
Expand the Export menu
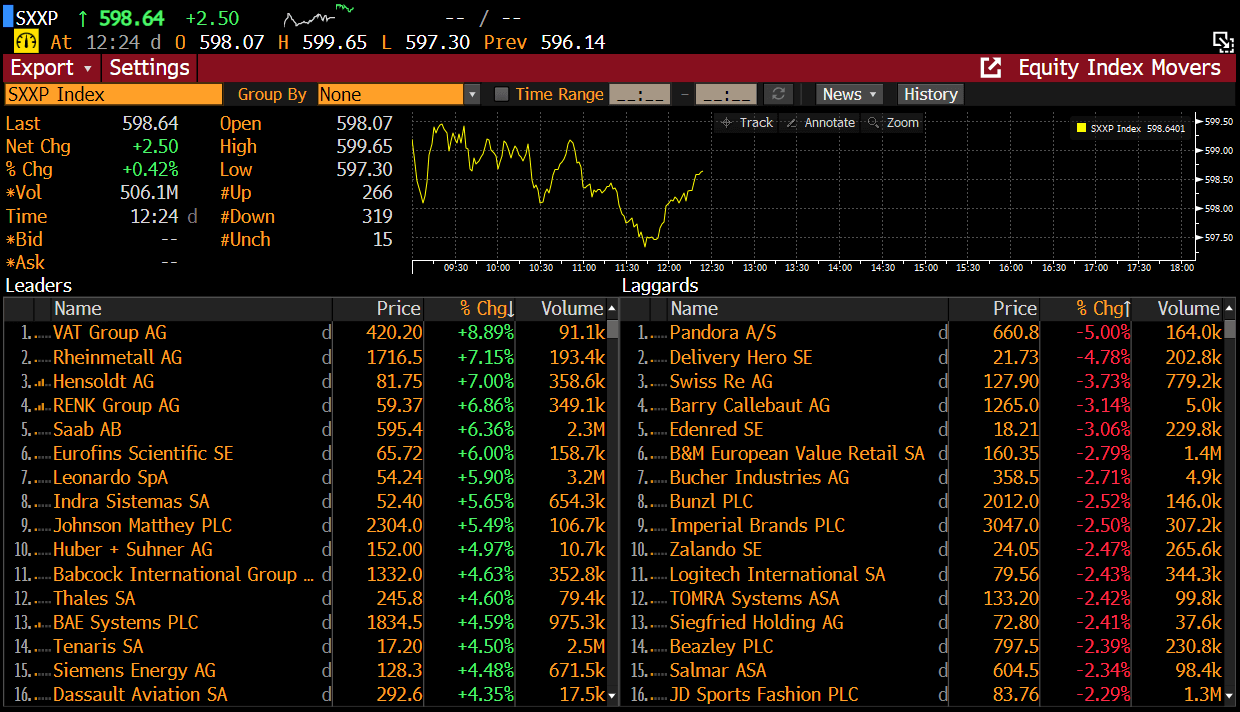tap(51, 68)
